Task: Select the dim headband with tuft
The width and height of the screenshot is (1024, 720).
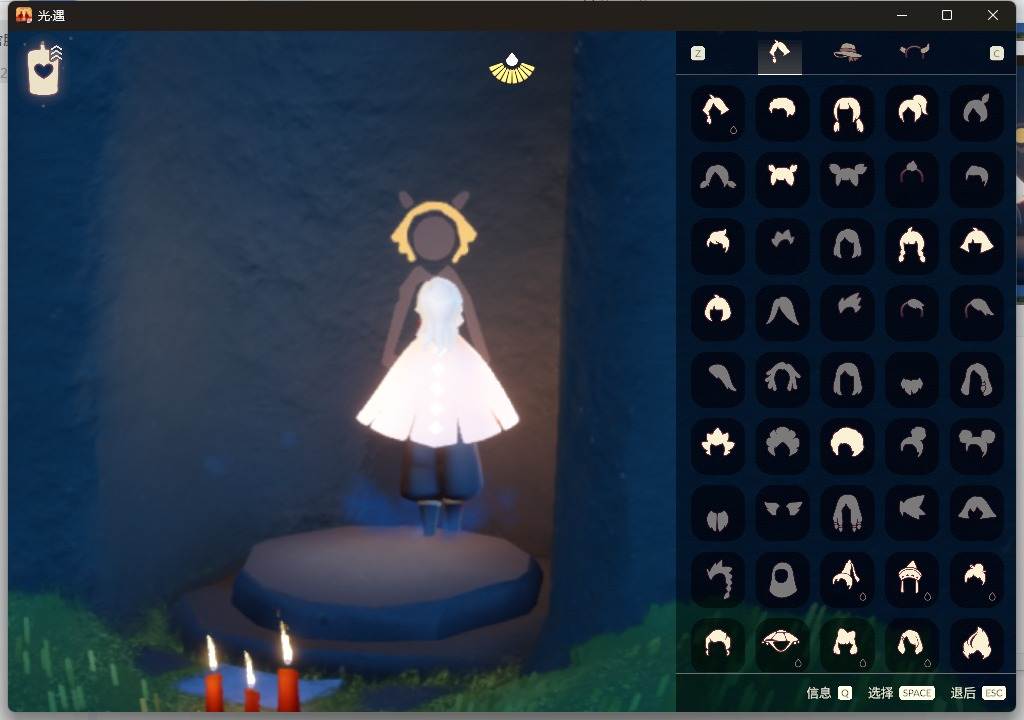Action: [912, 179]
